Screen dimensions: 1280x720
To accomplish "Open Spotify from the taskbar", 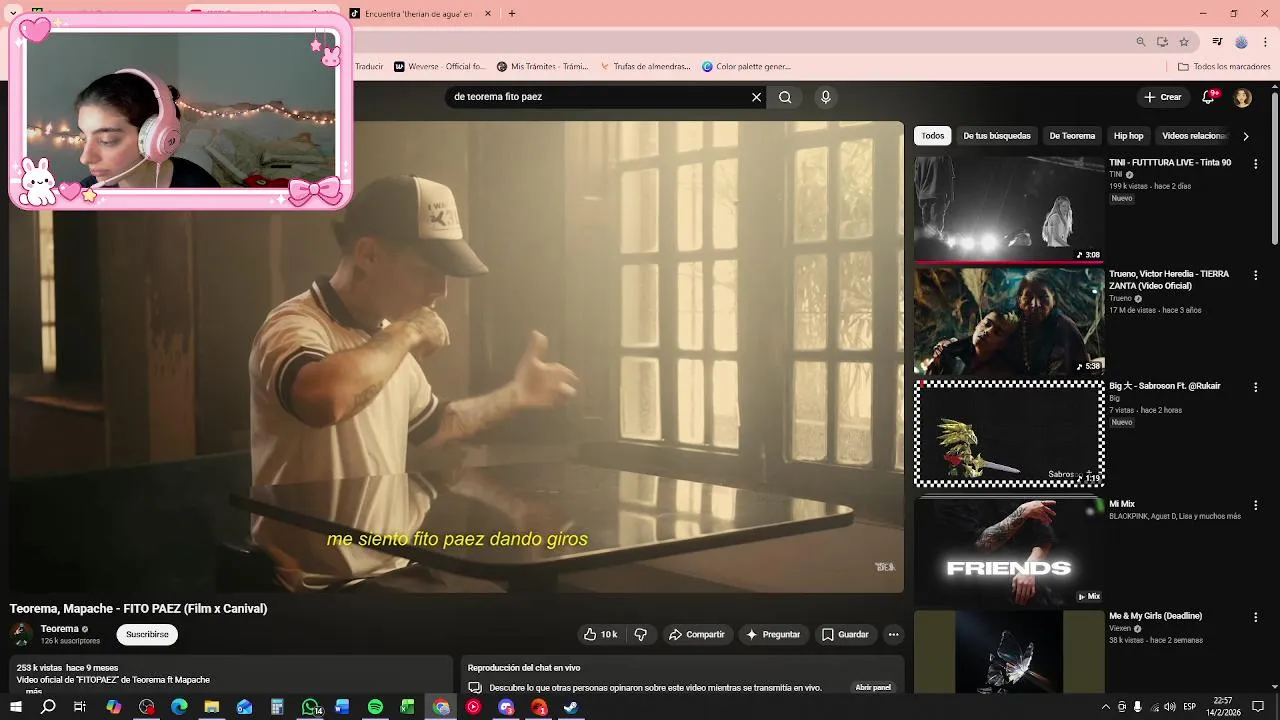I will pyautogui.click(x=375, y=707).
